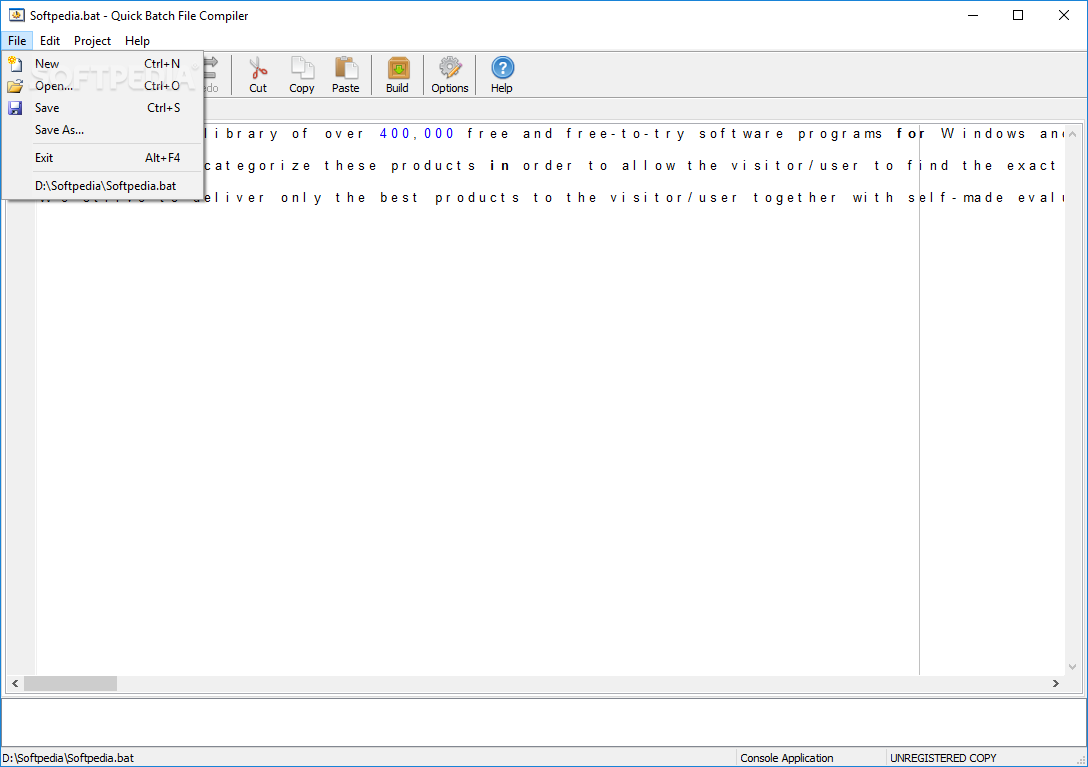Close the File menu via File header
The height and width of the screenshot is (767, 1088).
click(17, 41)
